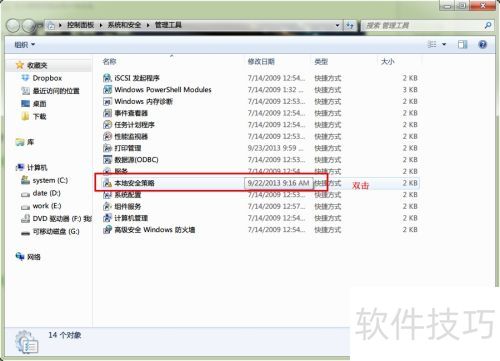Toggle the preview pane button

click(x=462, y=44)
